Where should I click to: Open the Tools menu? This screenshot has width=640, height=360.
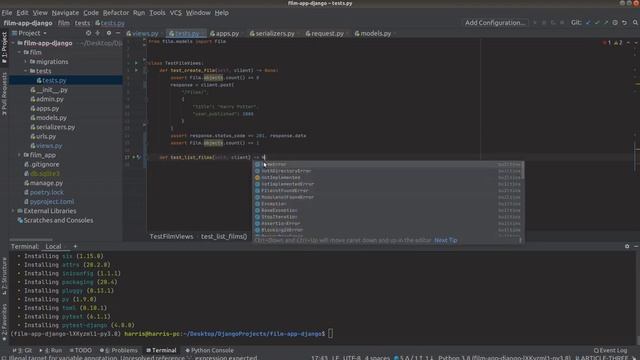(157, 13)
